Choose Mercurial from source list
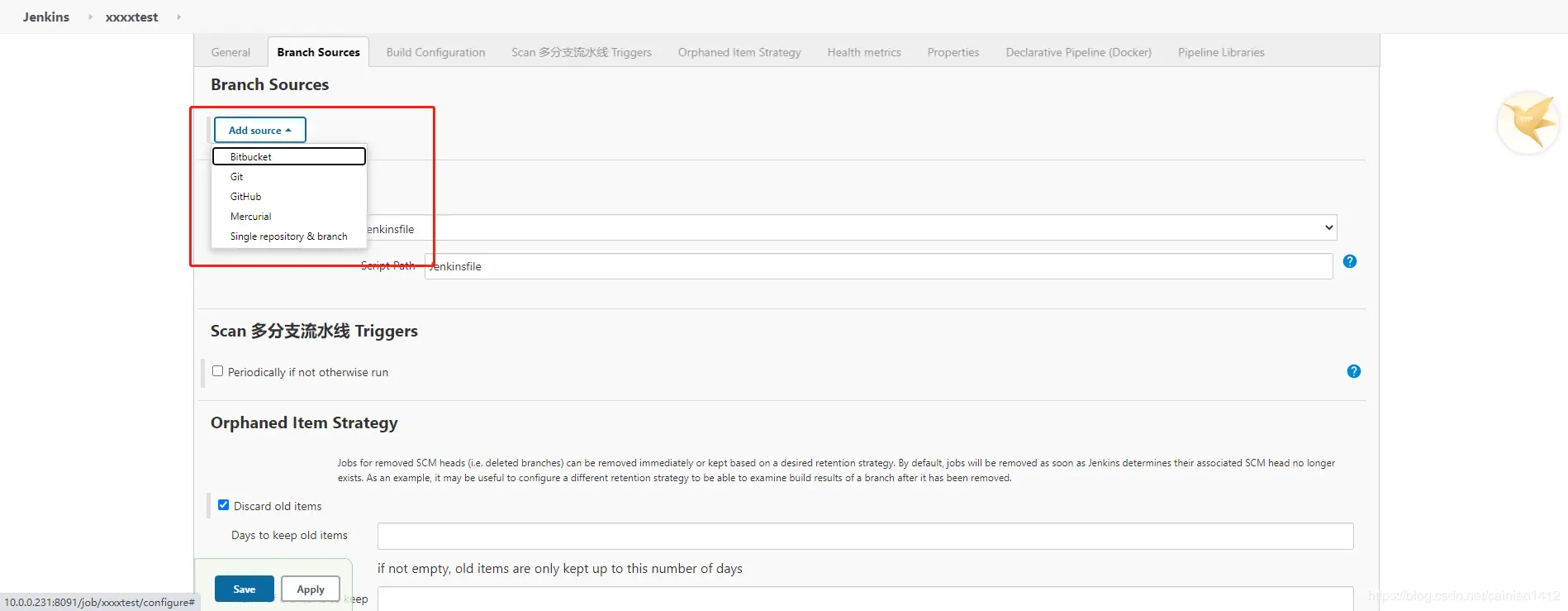 (x=289, y=216)
